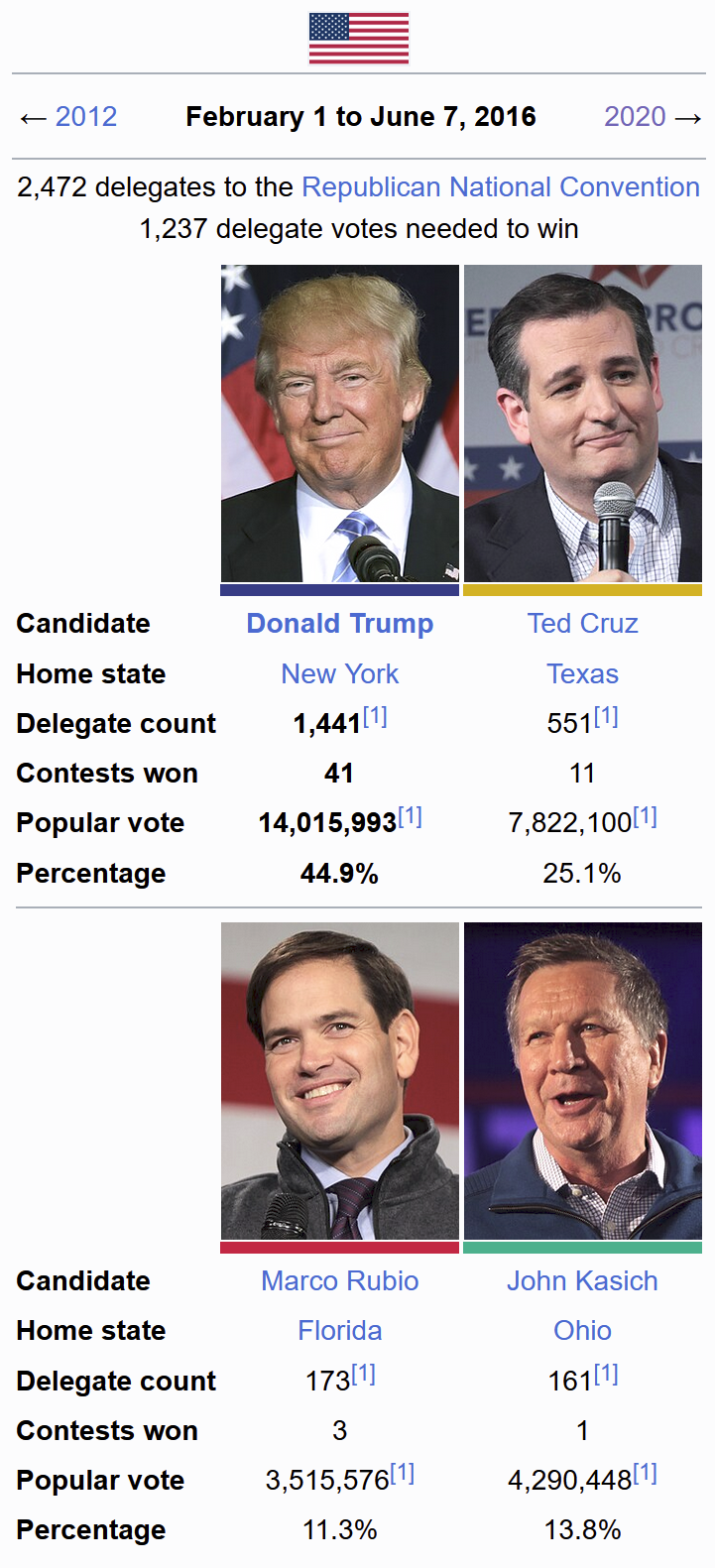Viewport: 715px width, 1568px height.
Task: Open the Florida home state link
Action: click(x=340, y=1331)
